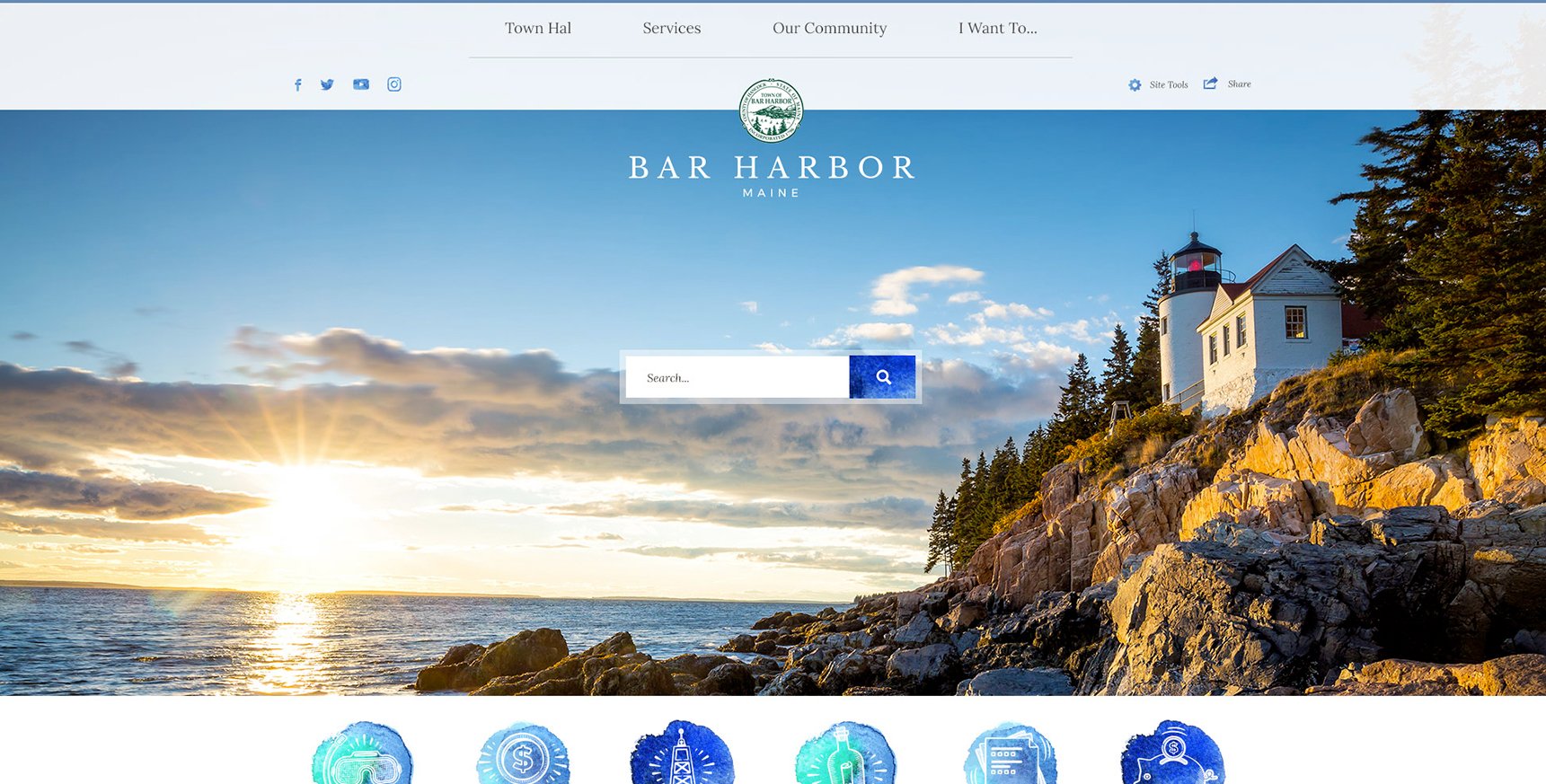Open the YouTube channel icon
The height and width of the screenshot is (784, 1546).
click(x=361, y=84)
